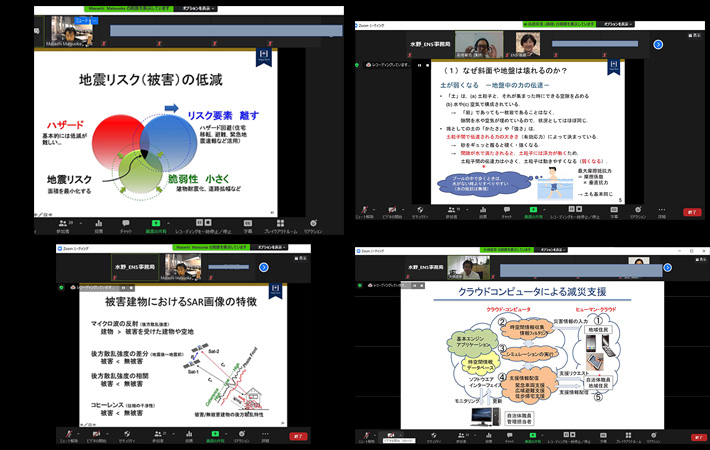Expand view options (オプションを表示) in クラウドコンピュータ window

[551, 249]
